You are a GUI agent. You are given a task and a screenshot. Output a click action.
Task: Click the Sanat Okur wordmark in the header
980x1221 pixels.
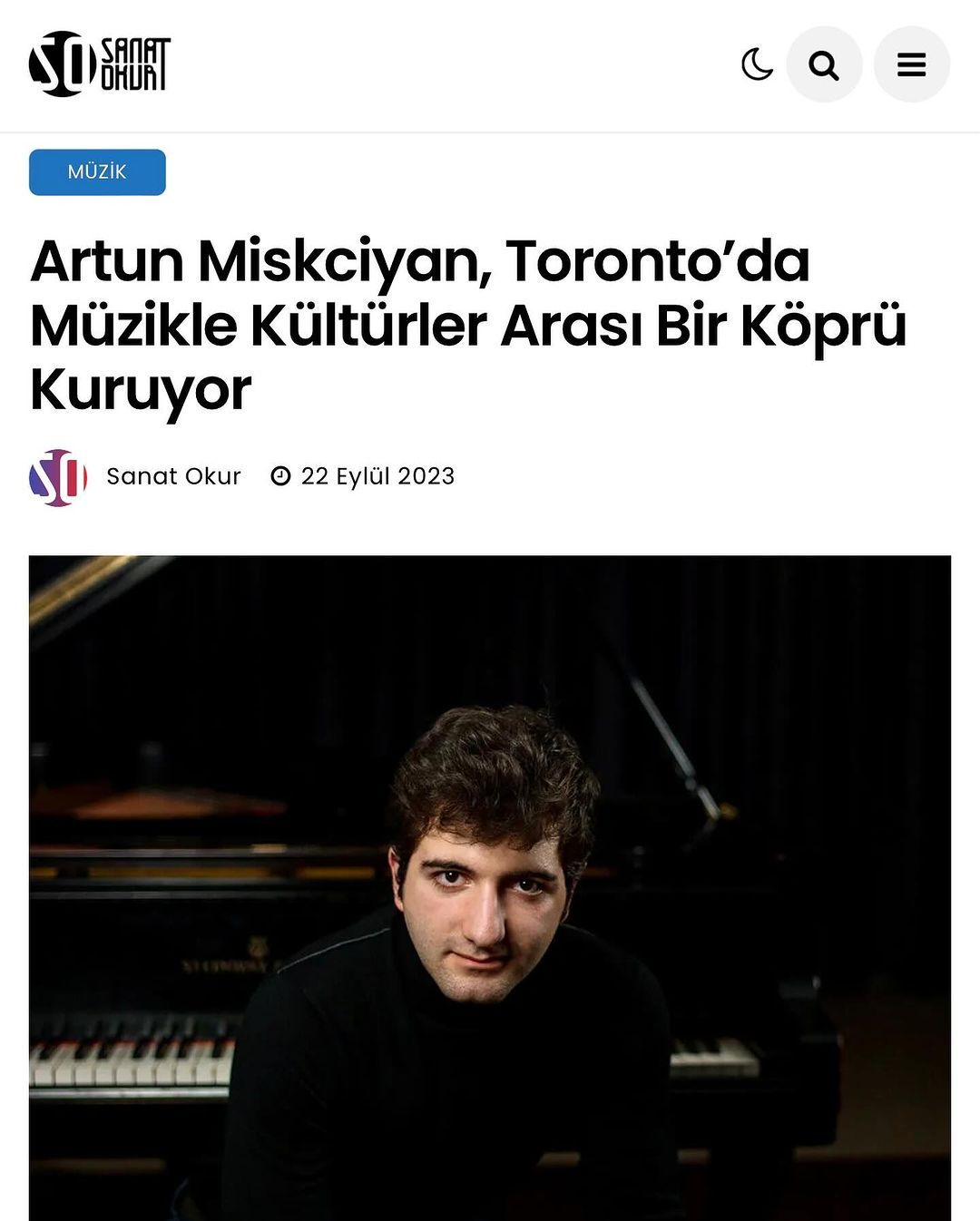pyautogui.click(x=135, y=64)
